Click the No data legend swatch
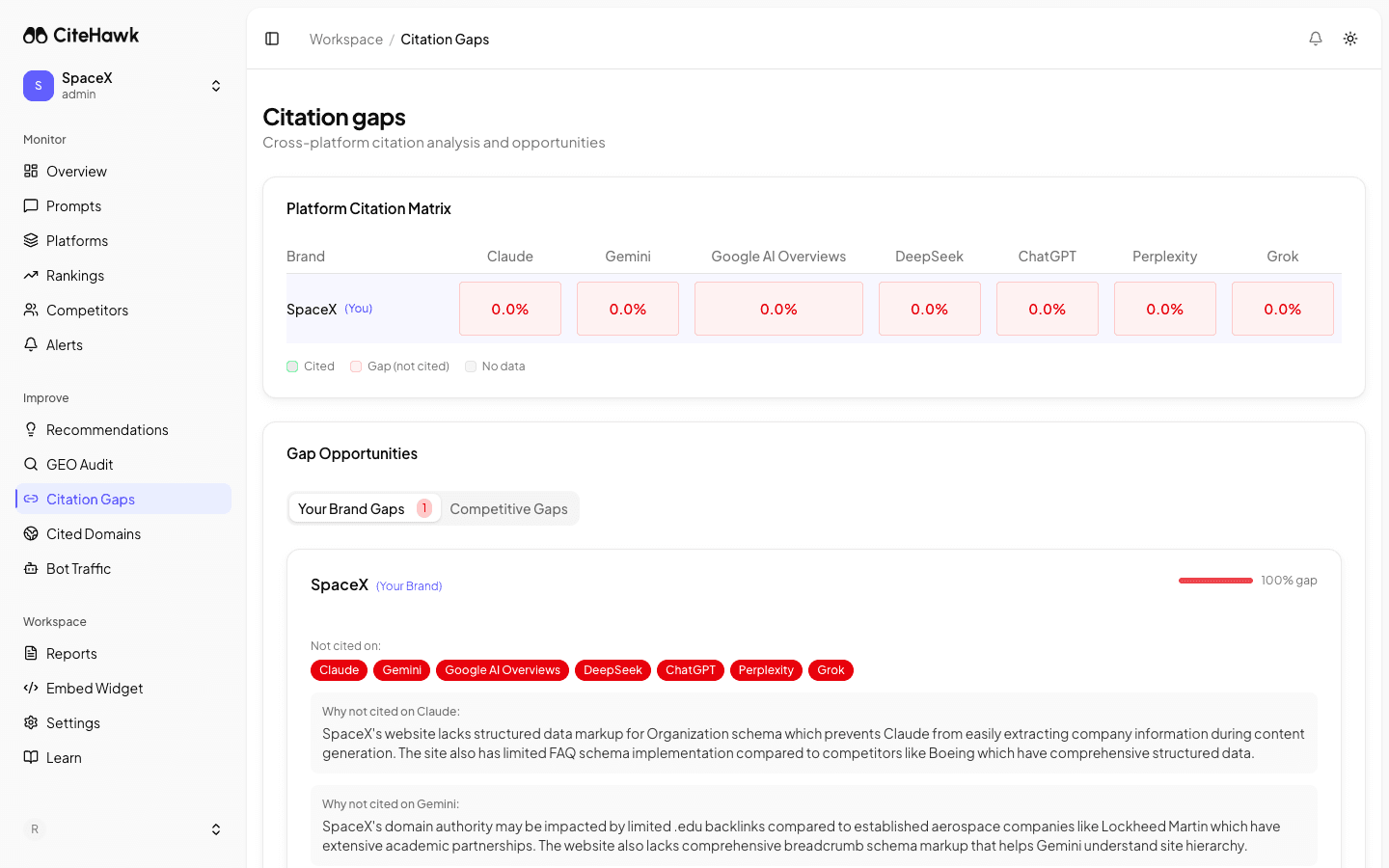The width and height of the screenshot is (1389, 868). click(x=471, y=366)
